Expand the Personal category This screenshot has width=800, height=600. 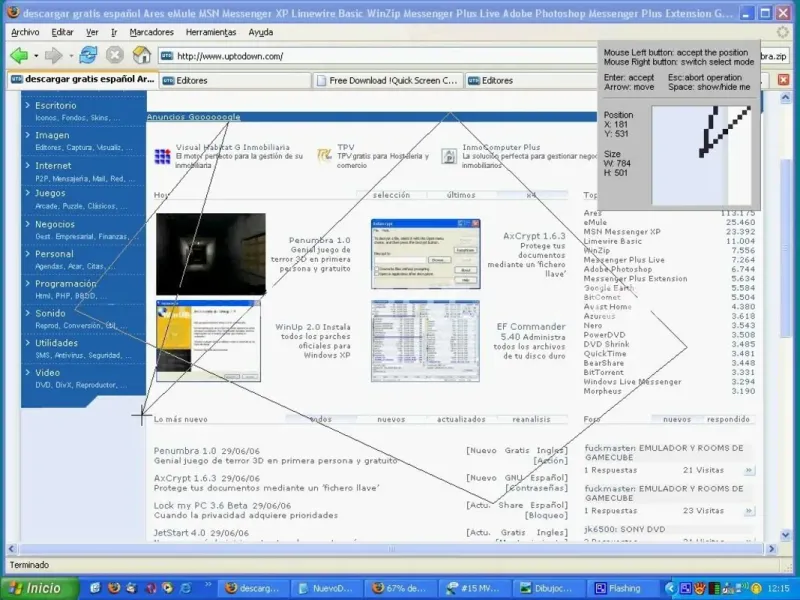click(x=54, y=254)
